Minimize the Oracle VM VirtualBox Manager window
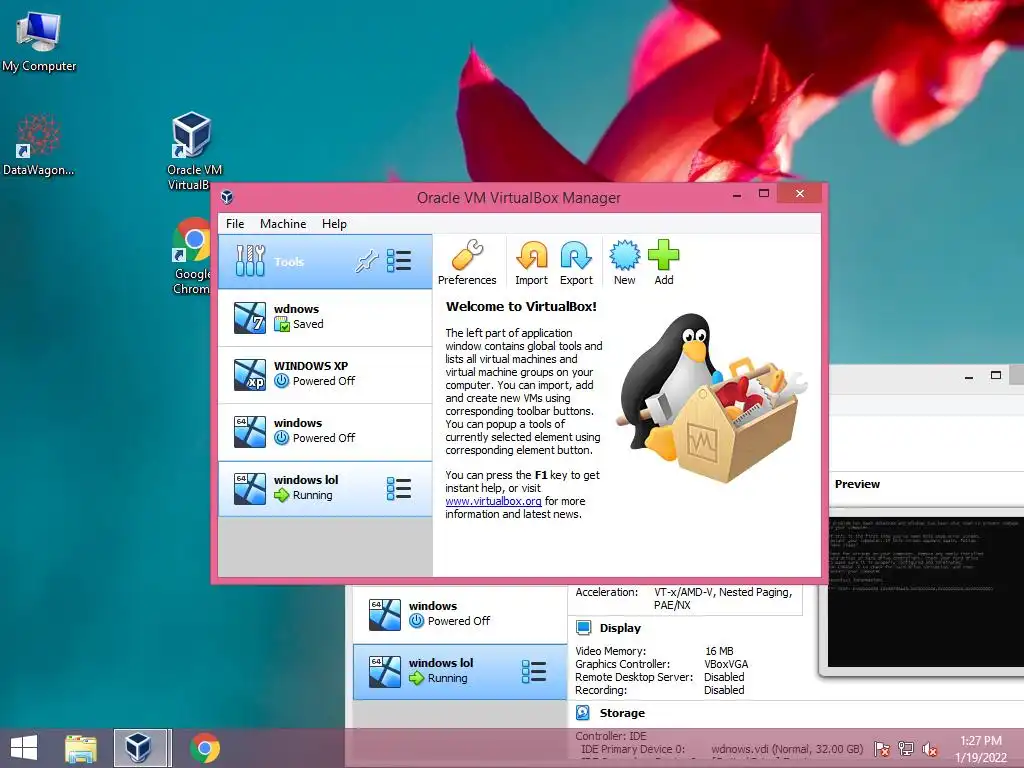This screenshot has height=768, width=1024. (x=737, y=195)
